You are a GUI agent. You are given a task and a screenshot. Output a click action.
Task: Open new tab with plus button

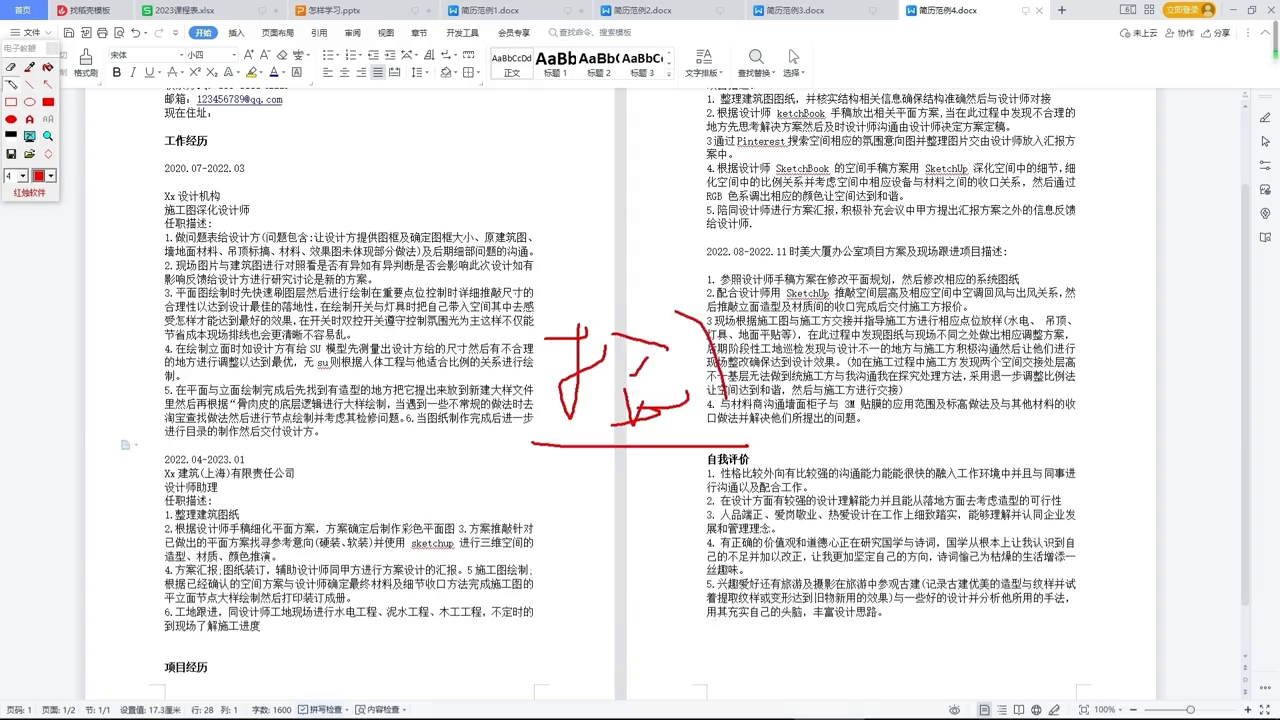1062,10
